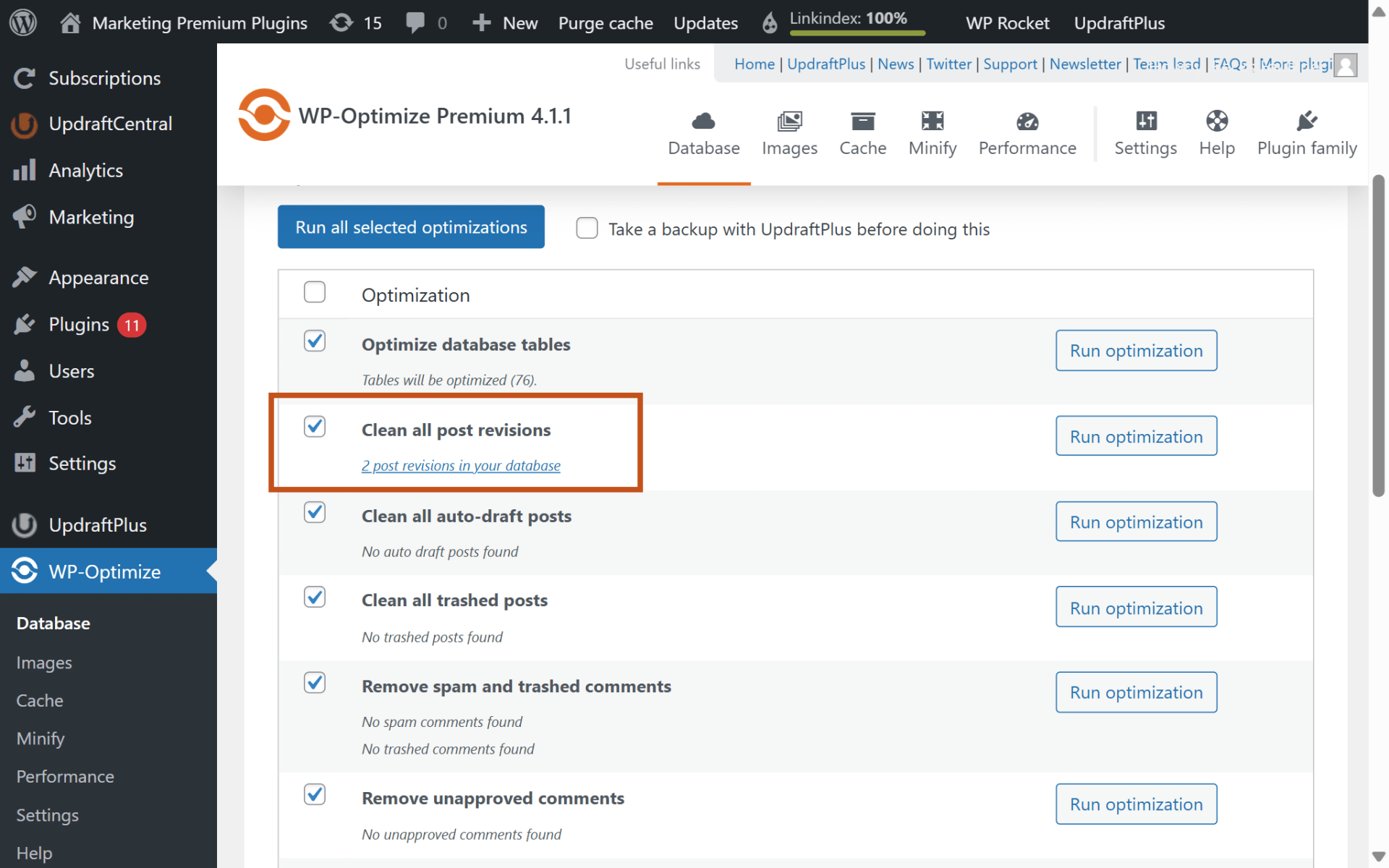Uncheck Clean all post revisions

coord(315,427)
